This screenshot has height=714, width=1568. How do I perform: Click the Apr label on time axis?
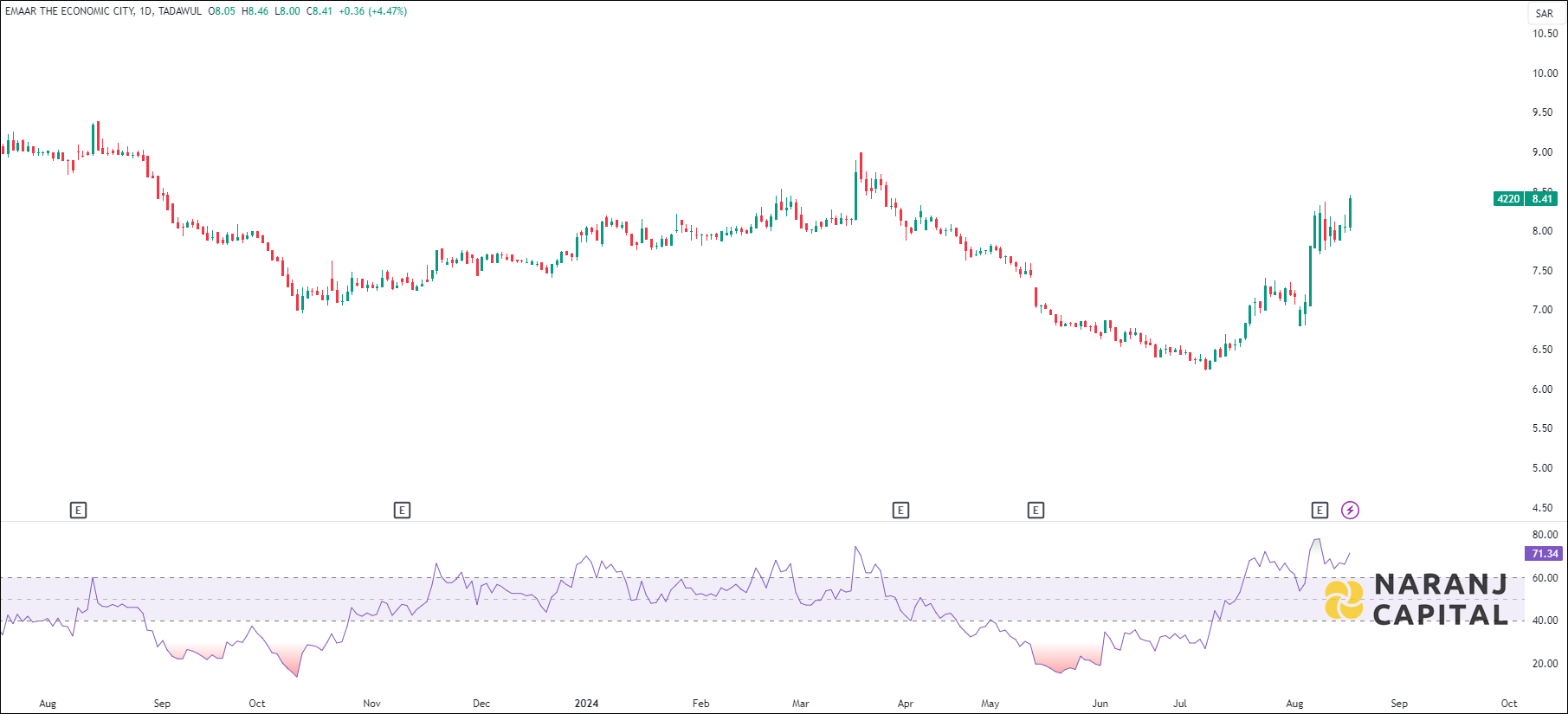(x=906, y=704)
